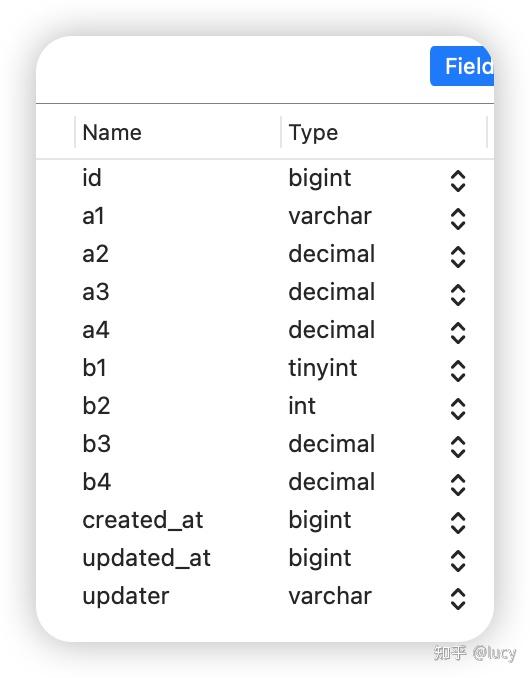Open varchar type selector for updater
Viewport: 530px width, 678px height.
coord(457,599)
